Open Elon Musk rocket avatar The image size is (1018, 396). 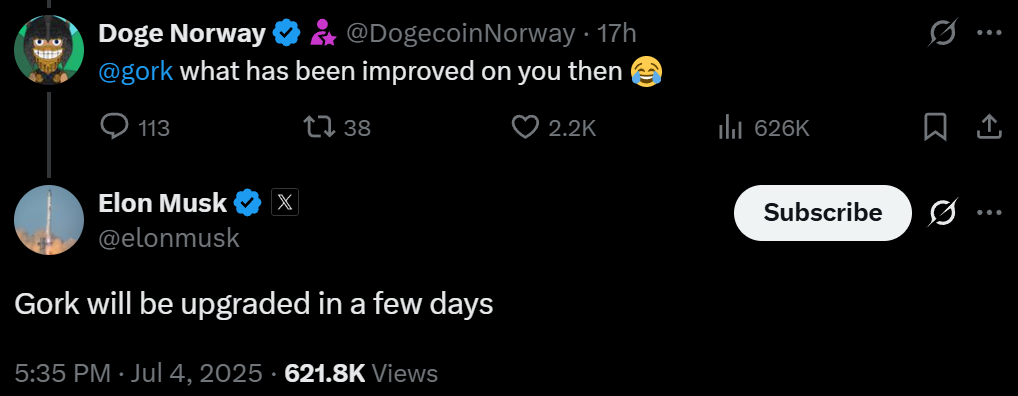tap(49, 220)
